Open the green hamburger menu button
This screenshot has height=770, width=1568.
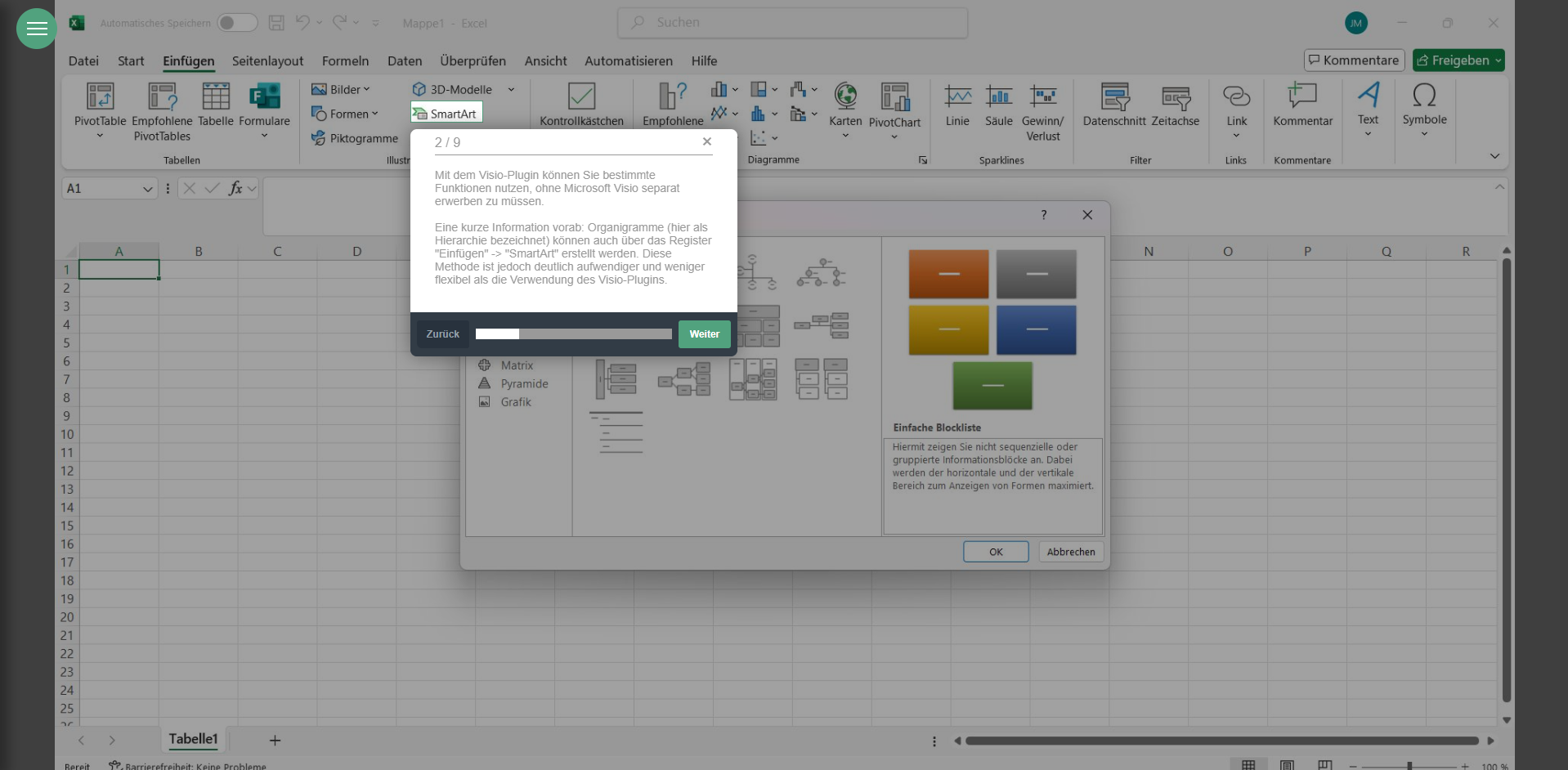37,29
